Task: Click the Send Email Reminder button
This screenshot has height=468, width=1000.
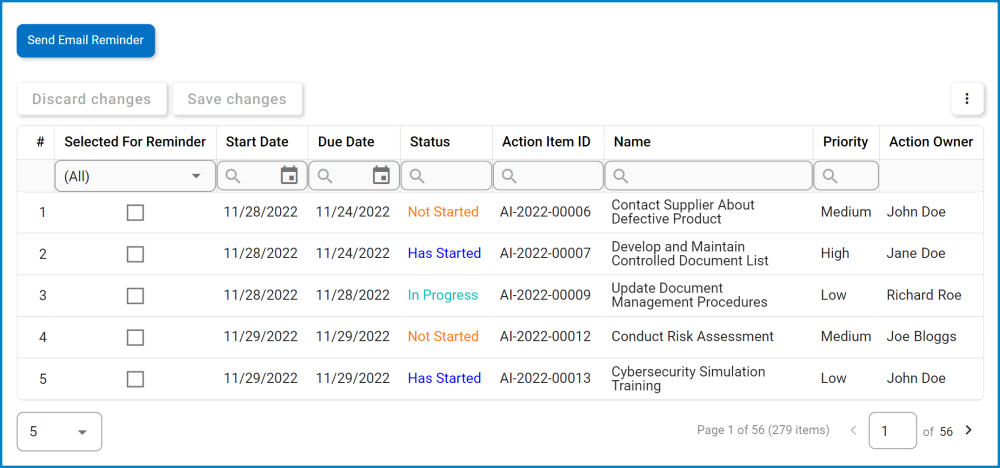Action: pos(86,41)
